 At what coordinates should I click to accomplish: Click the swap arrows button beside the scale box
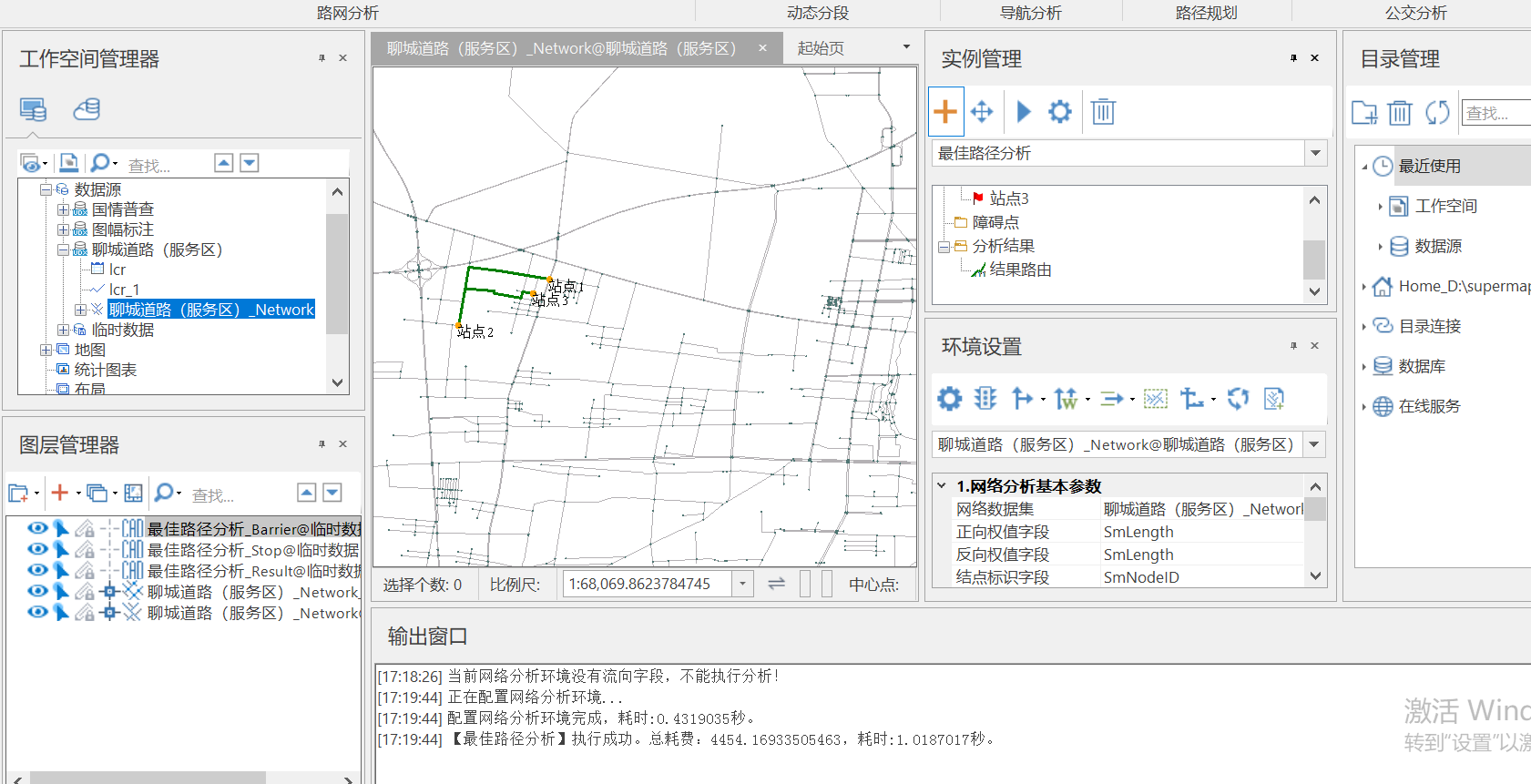(776, 584)
